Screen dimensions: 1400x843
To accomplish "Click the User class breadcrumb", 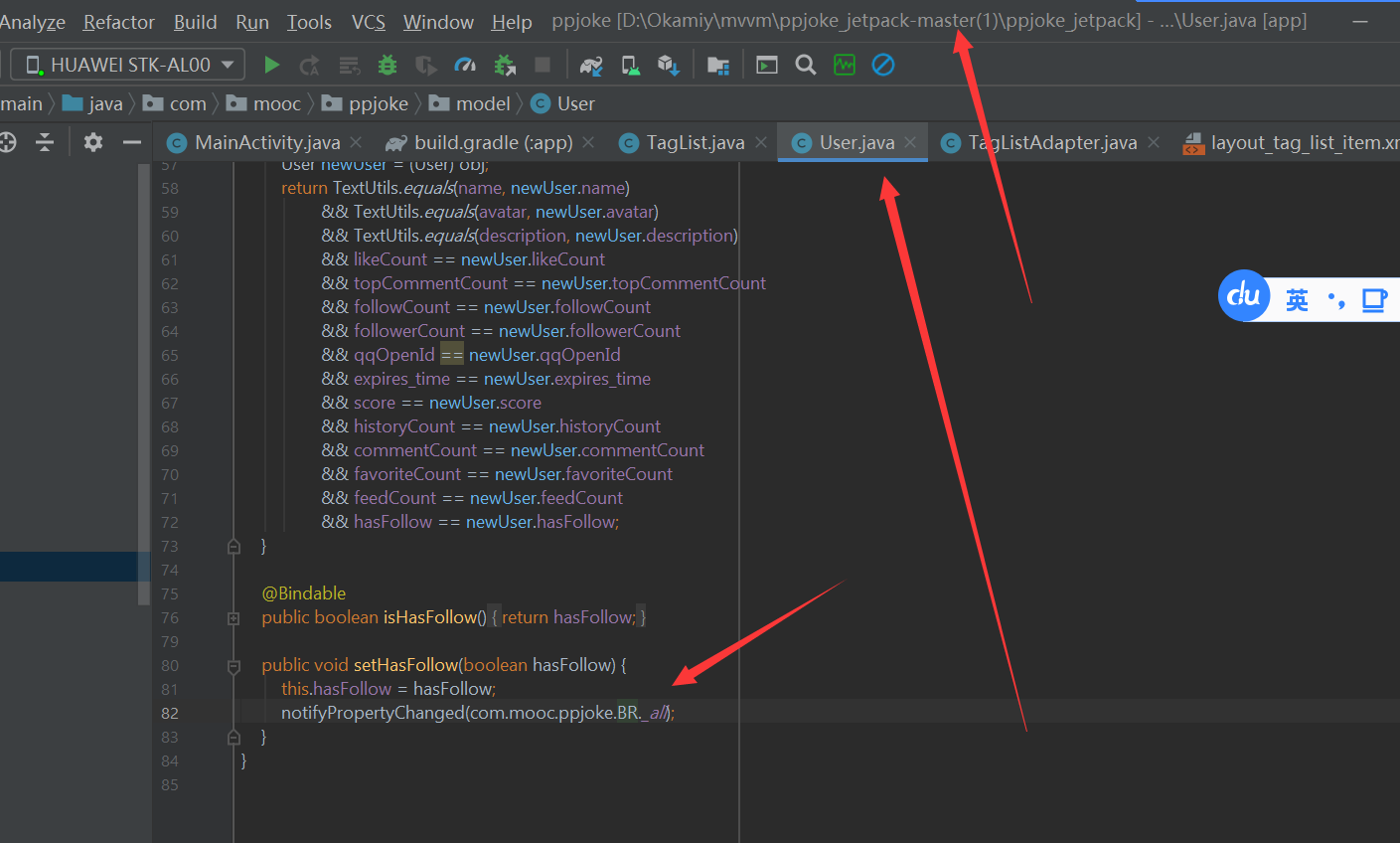I will (x=563, y=103).
